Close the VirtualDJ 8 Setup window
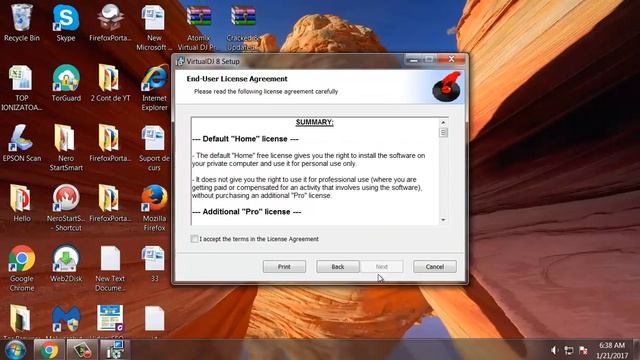The width and height of the screenshot is (640, 360). pyautogui.click(x=451, y=60)
